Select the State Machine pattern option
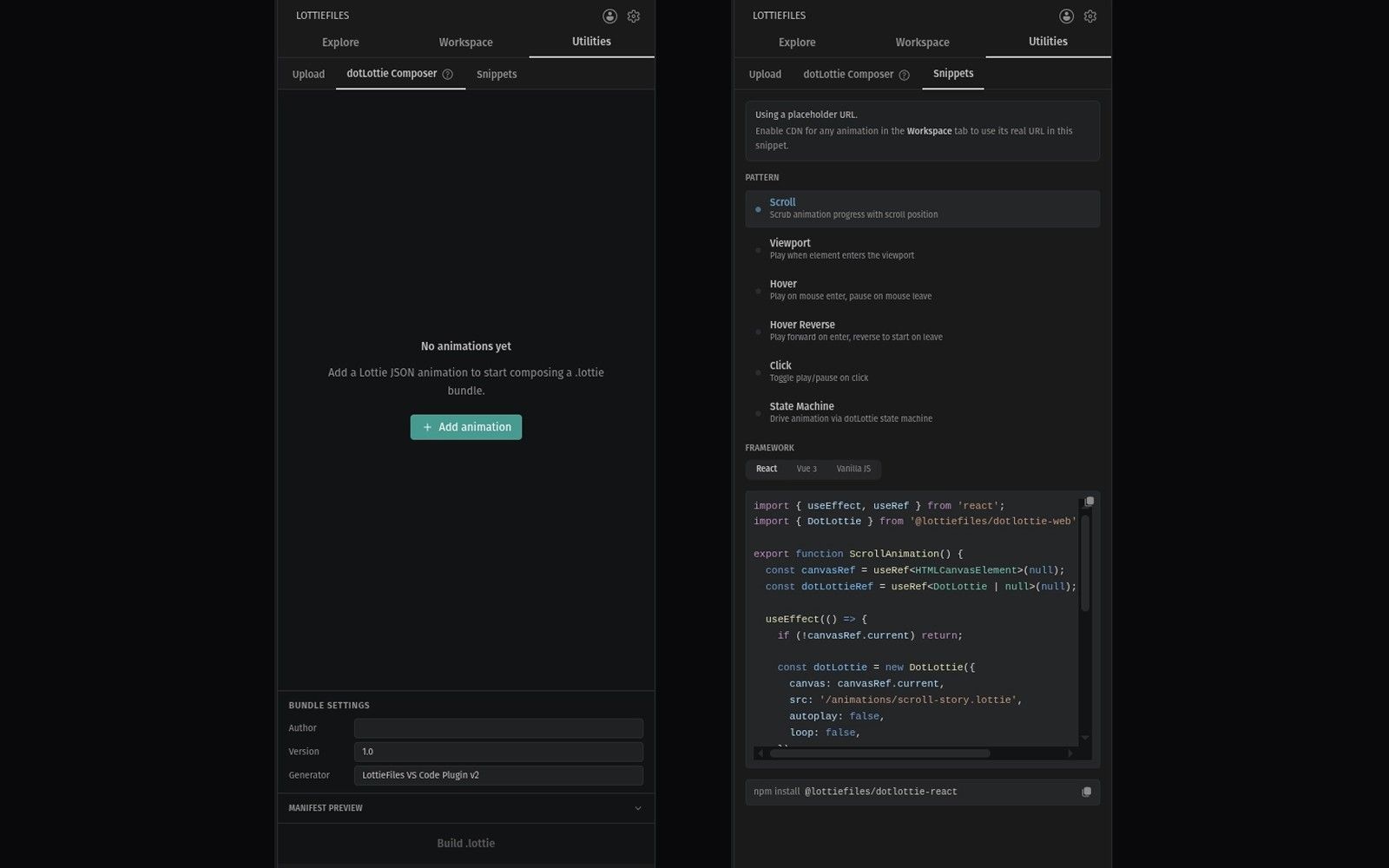 pyautogui.click(x=922, y=412)
